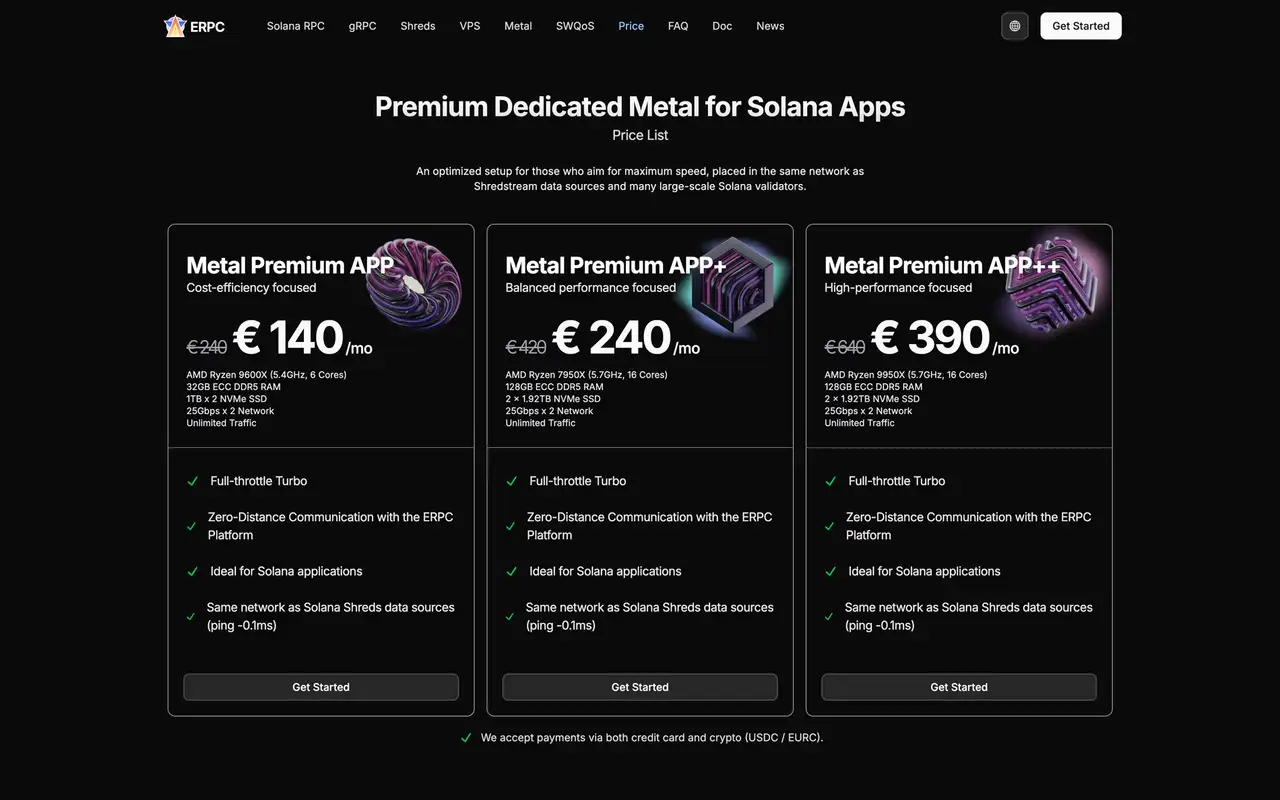
Task: Select the torus graphic on Metal Premium APP card
Action: pyautogui.click(x=415, y=283)
